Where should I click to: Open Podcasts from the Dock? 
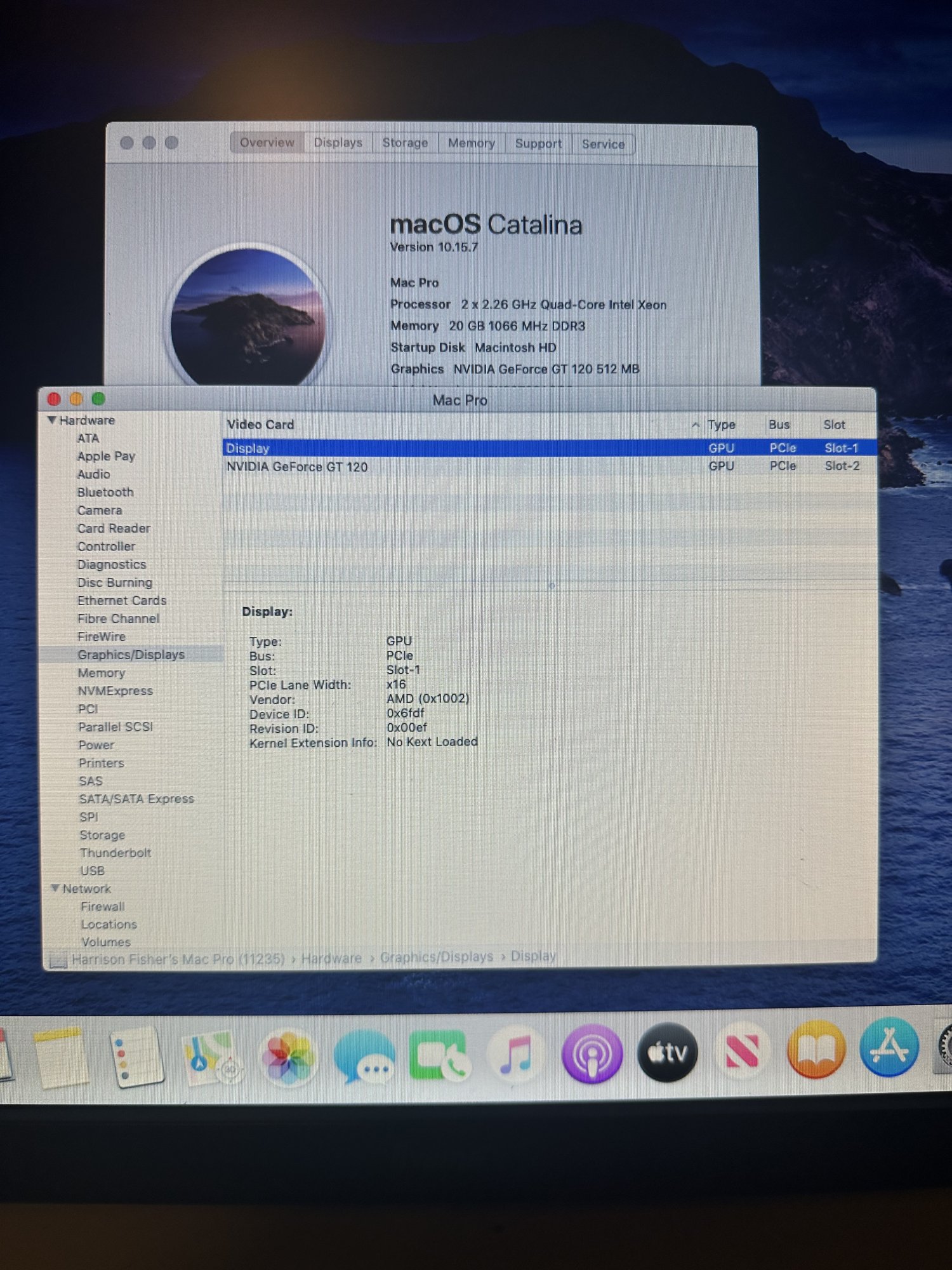[592, 1054]
